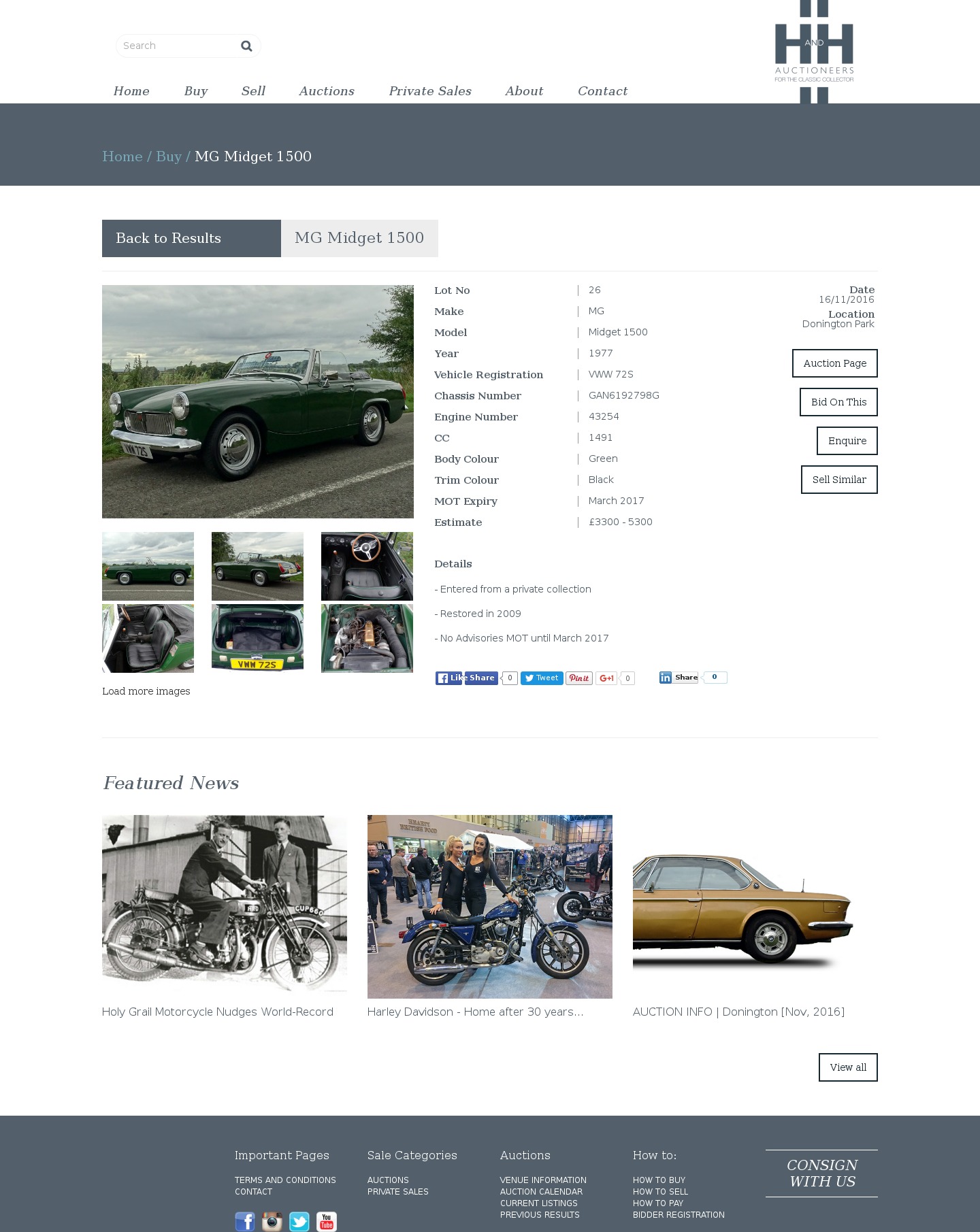This screenshot has height=1232, width=980.
Task: Go Back to Results
Action: point(191,238)
